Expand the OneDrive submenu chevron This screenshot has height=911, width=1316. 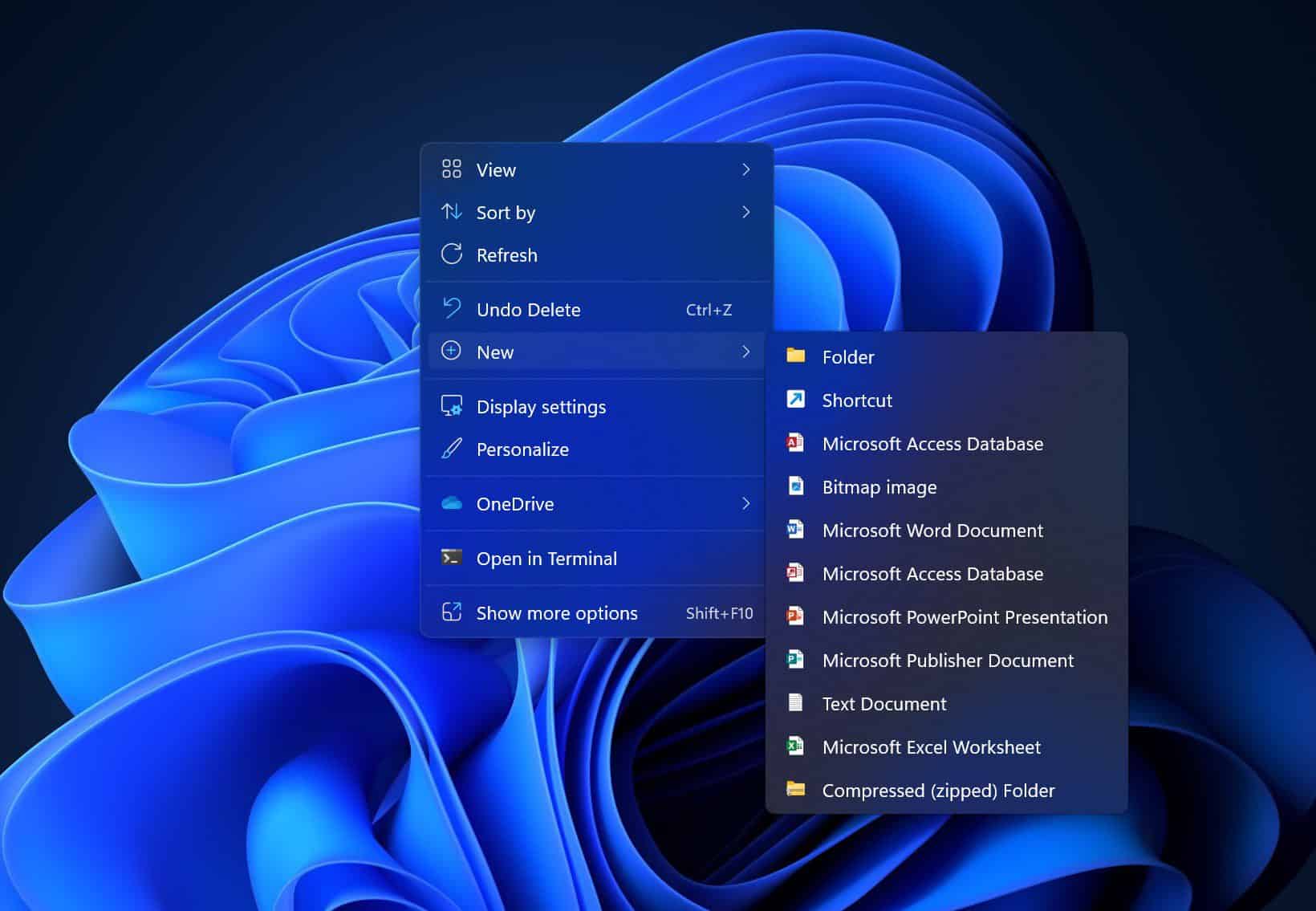(745, 503)
